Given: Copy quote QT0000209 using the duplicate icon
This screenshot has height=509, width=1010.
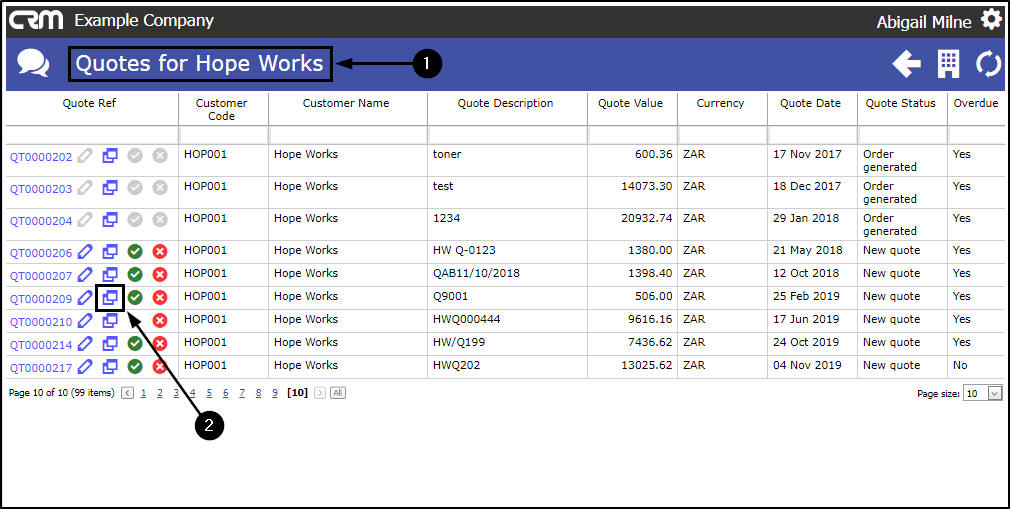Looking at the screenshot, I should tap(110, 298).
